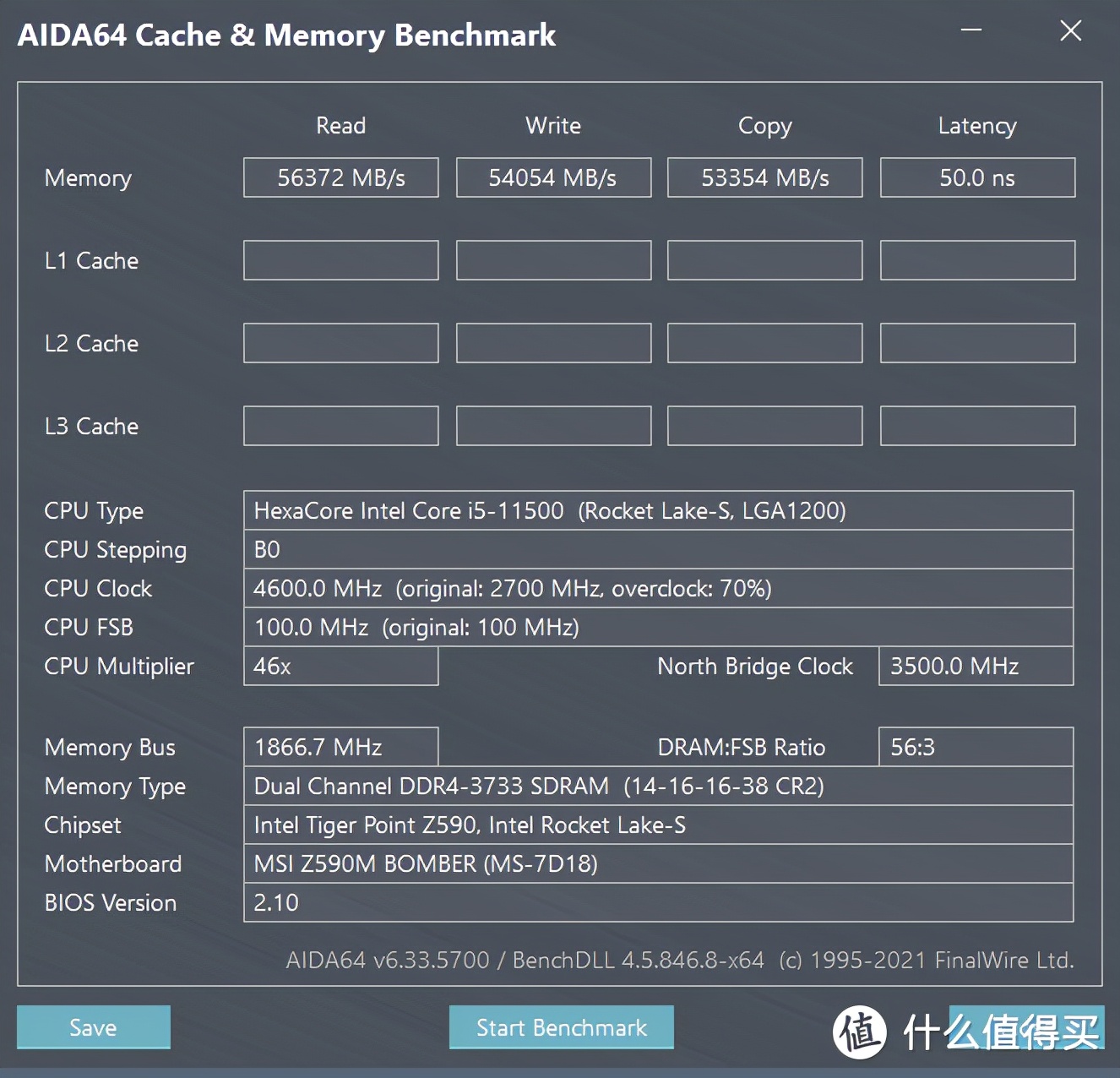The image size is (1120, 1078).
Task: Click the empty L1 Cache Write field
Action: (x=553, y=260)
